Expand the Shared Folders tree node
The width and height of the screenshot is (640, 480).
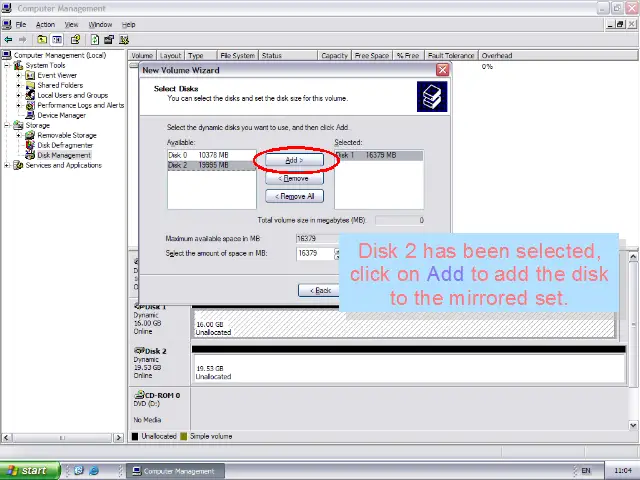[18, 85]
